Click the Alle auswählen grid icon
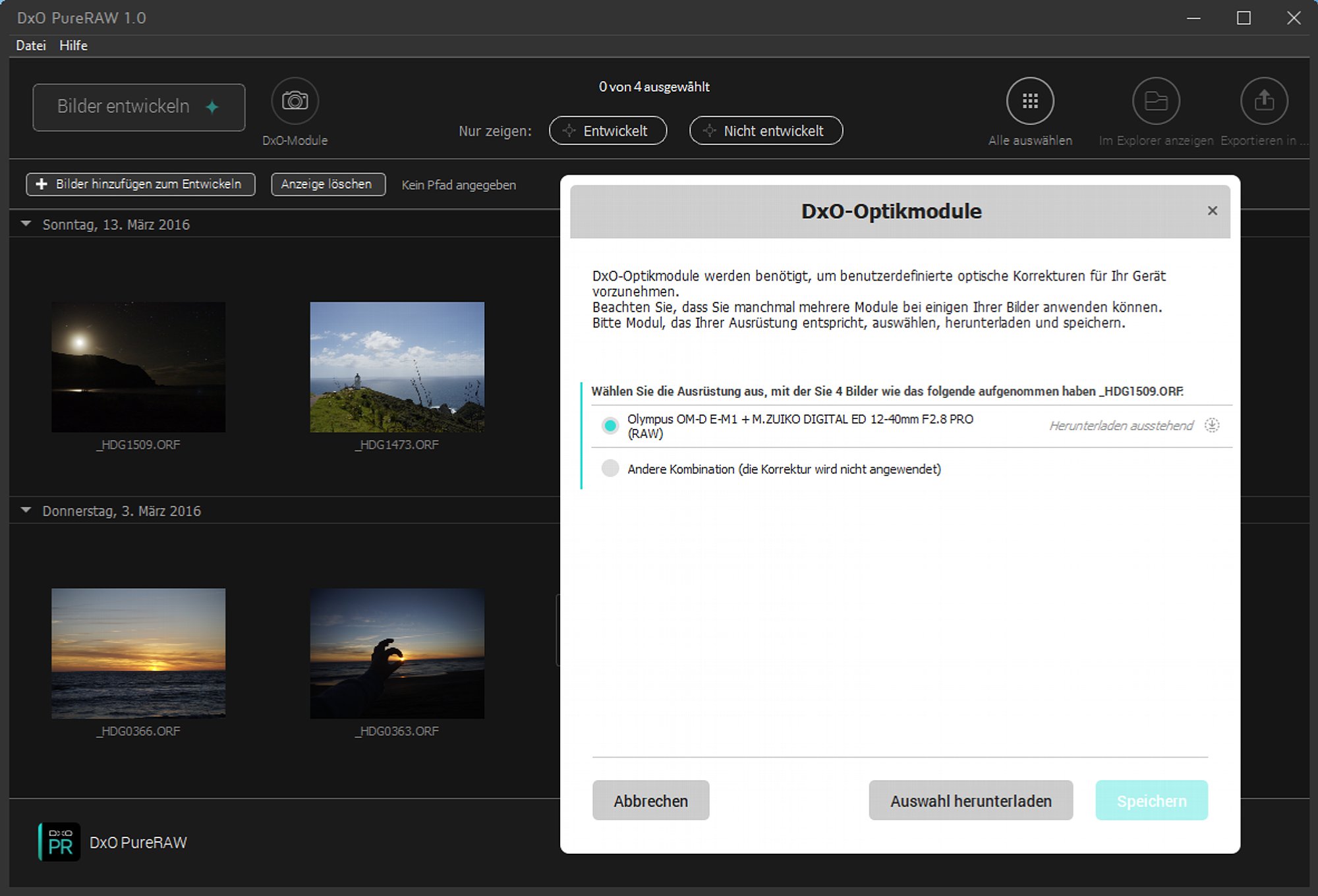 [x=1029, y=101]
